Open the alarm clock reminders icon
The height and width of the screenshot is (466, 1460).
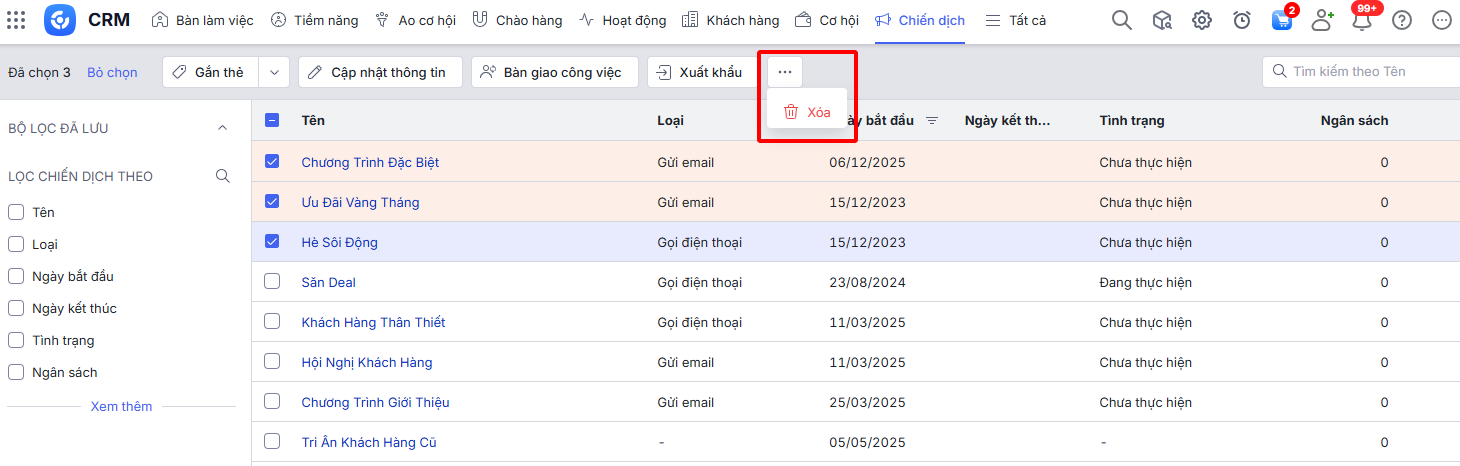(1242, 20)
